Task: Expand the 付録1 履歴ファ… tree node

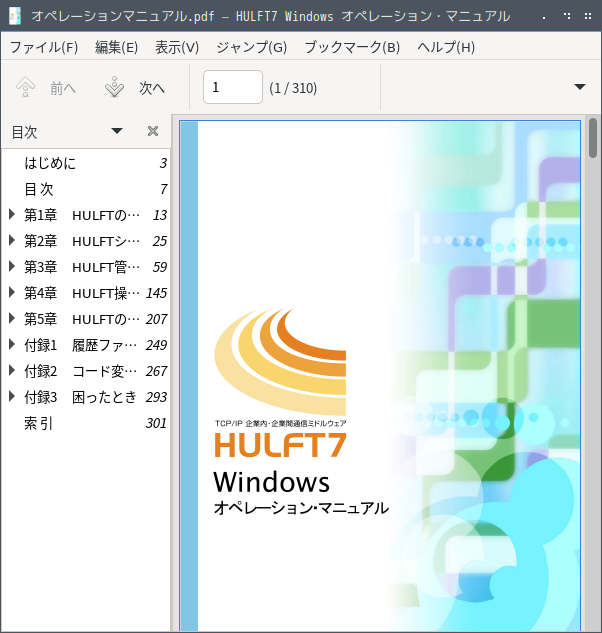Action: click(12, 344)
